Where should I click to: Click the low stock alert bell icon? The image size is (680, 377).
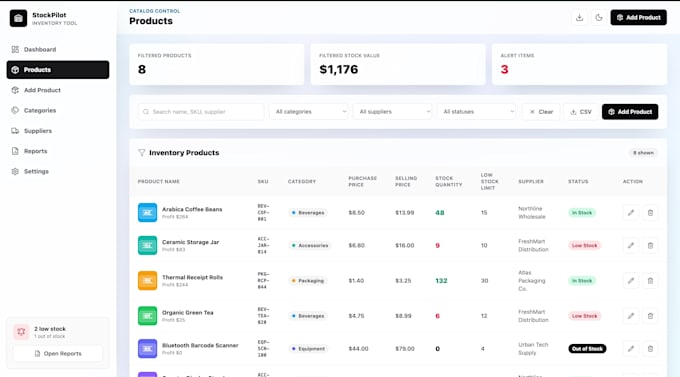pyautogui.click(x=21, y=332)
